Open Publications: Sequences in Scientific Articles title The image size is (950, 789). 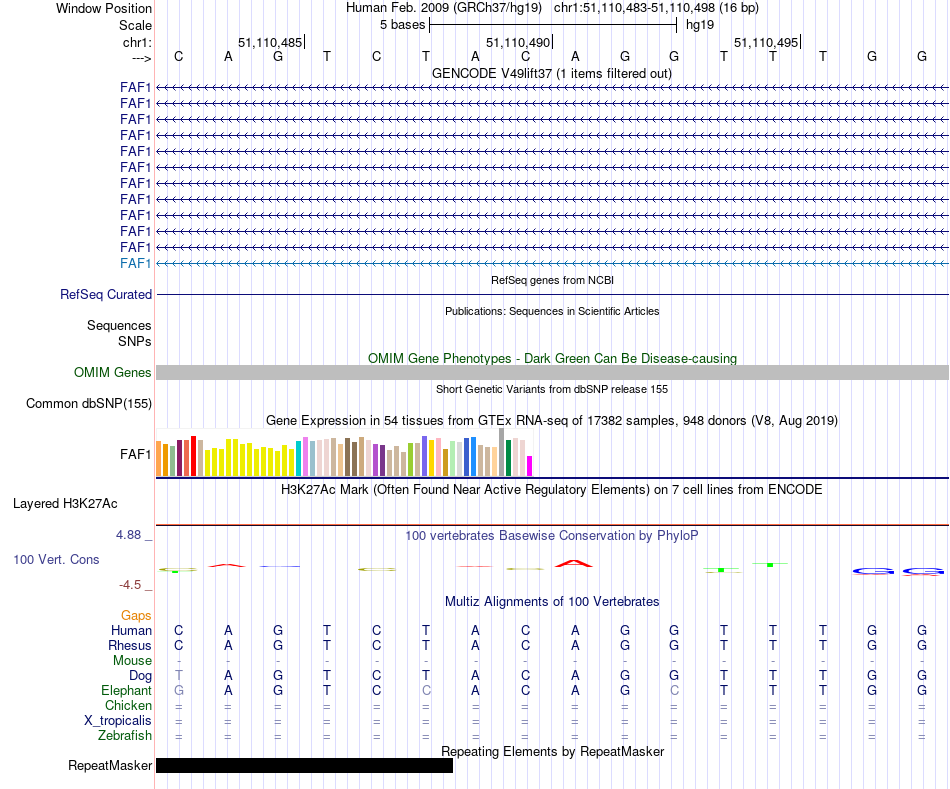click(552, 311)
